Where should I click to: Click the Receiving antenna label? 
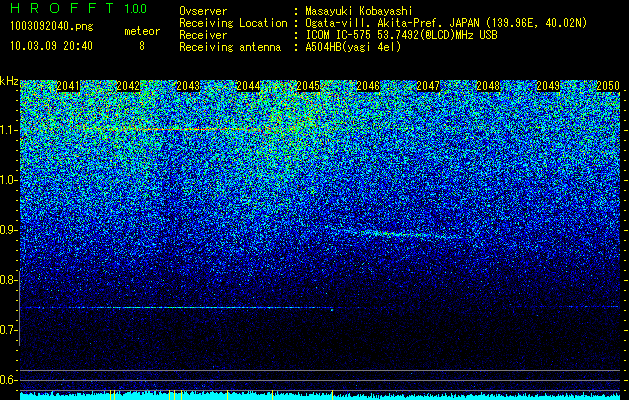[230, 47]
